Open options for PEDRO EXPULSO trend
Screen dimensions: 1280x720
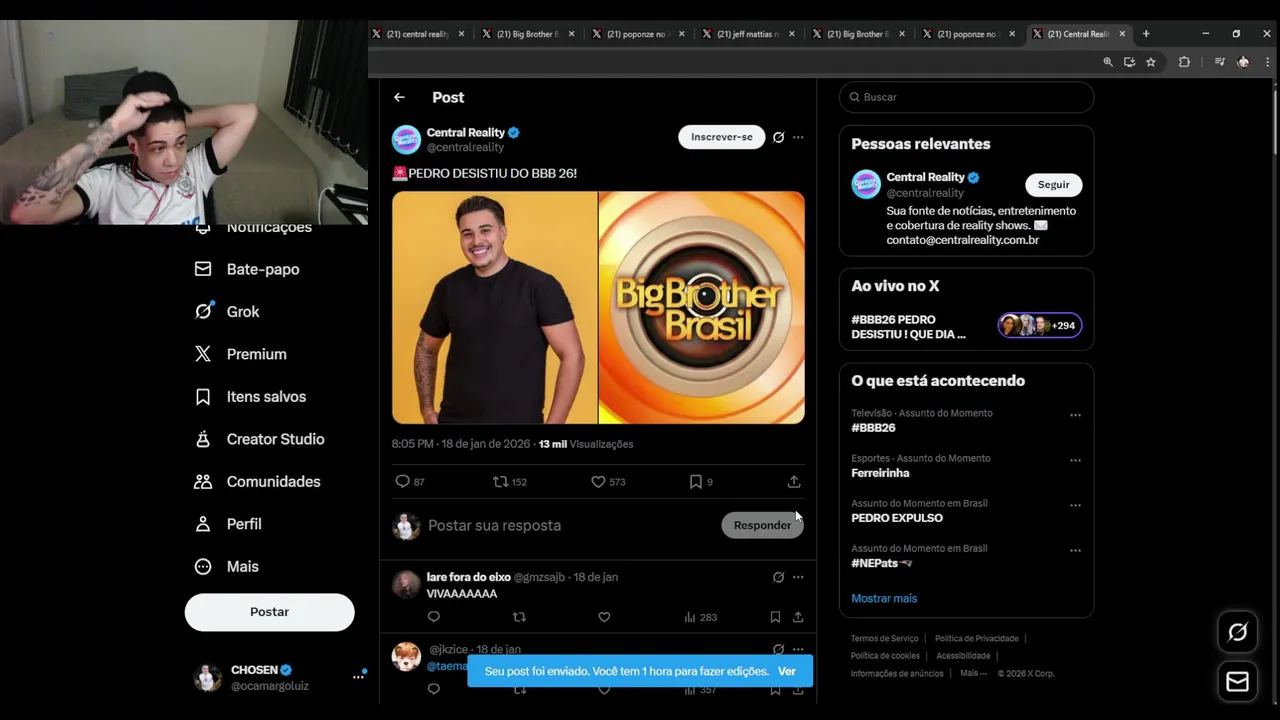click(x=1075, y=505)
